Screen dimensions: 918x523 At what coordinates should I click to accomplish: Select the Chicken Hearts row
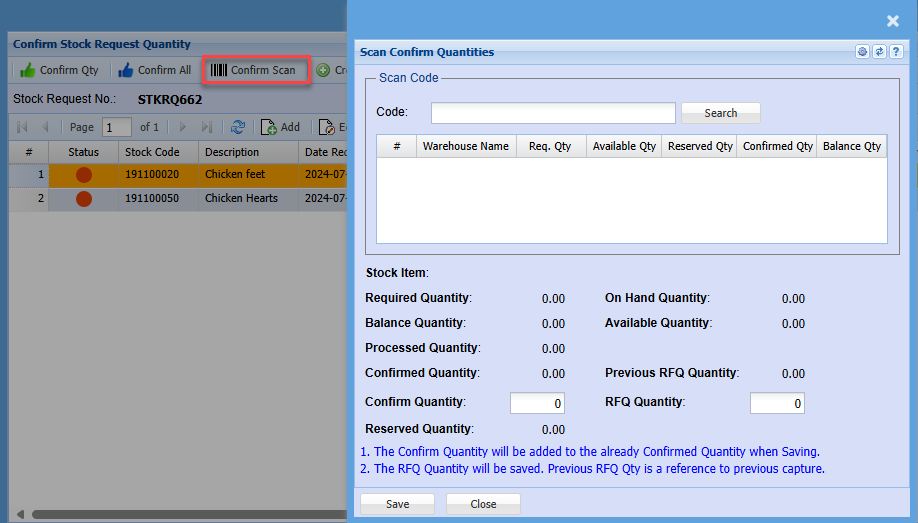[241, 198]
